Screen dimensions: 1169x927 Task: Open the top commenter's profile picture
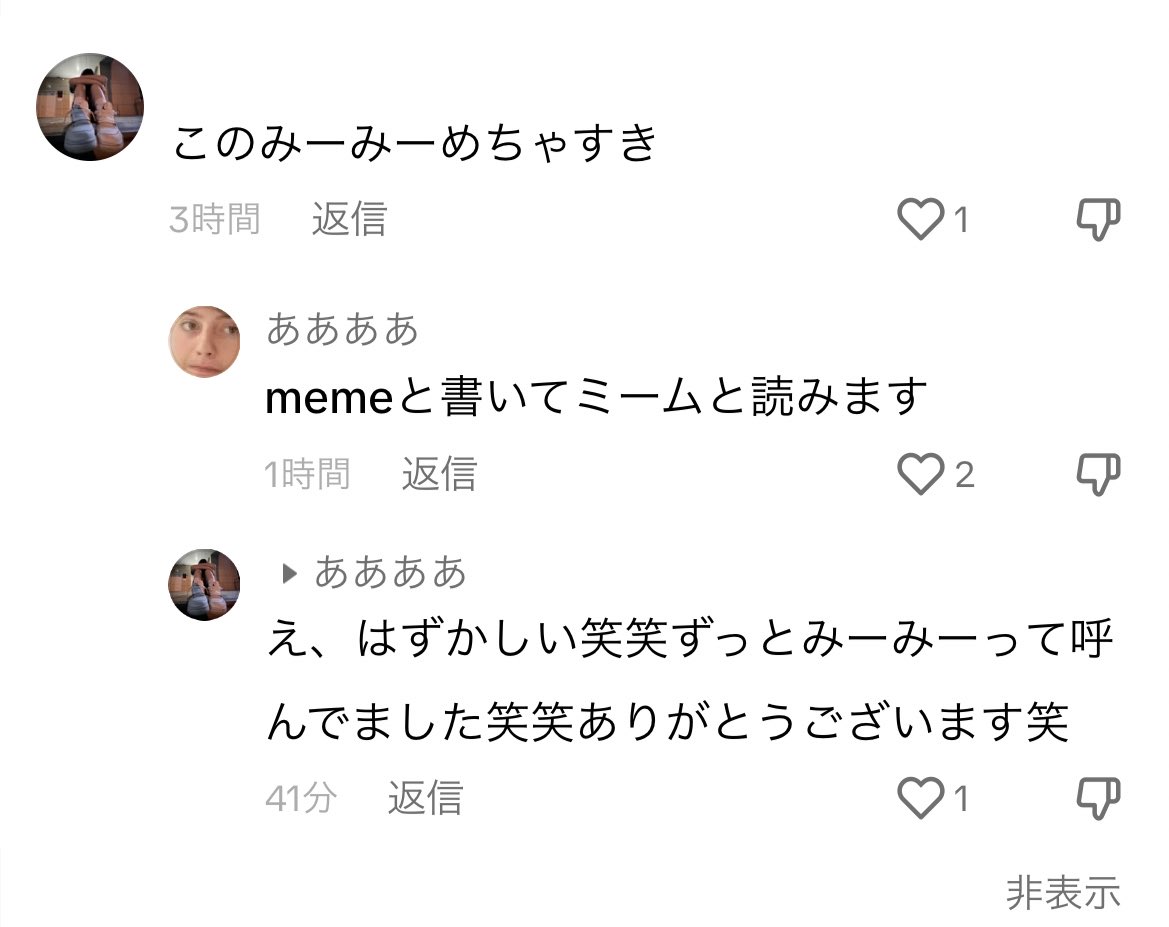pos(90,107)
